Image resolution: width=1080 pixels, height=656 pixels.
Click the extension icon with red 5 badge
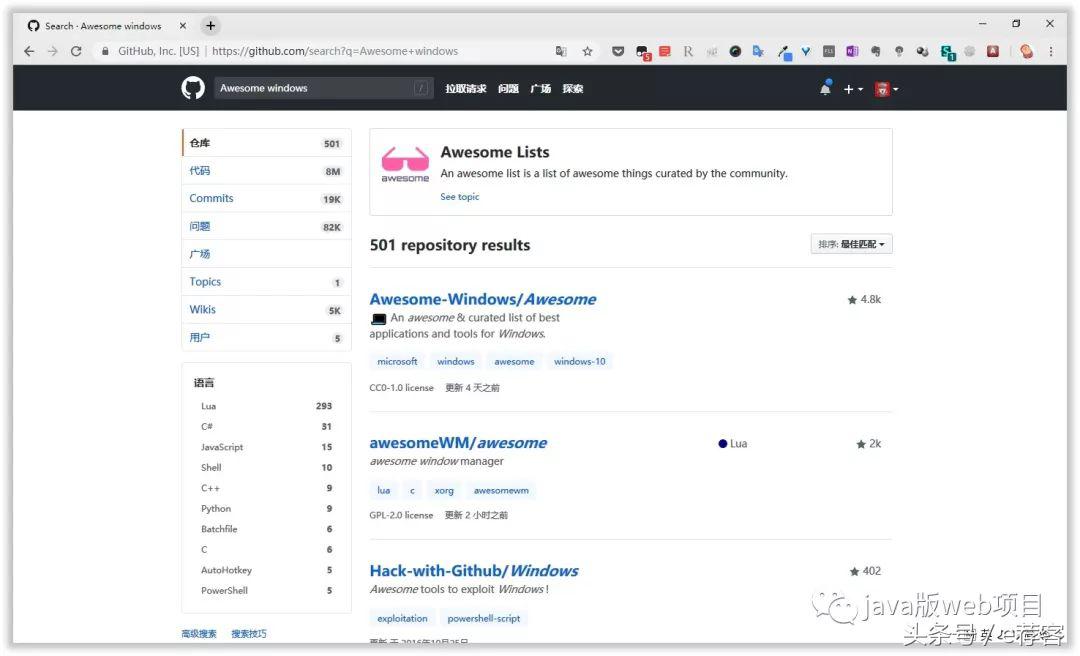[x=643, y=52]
